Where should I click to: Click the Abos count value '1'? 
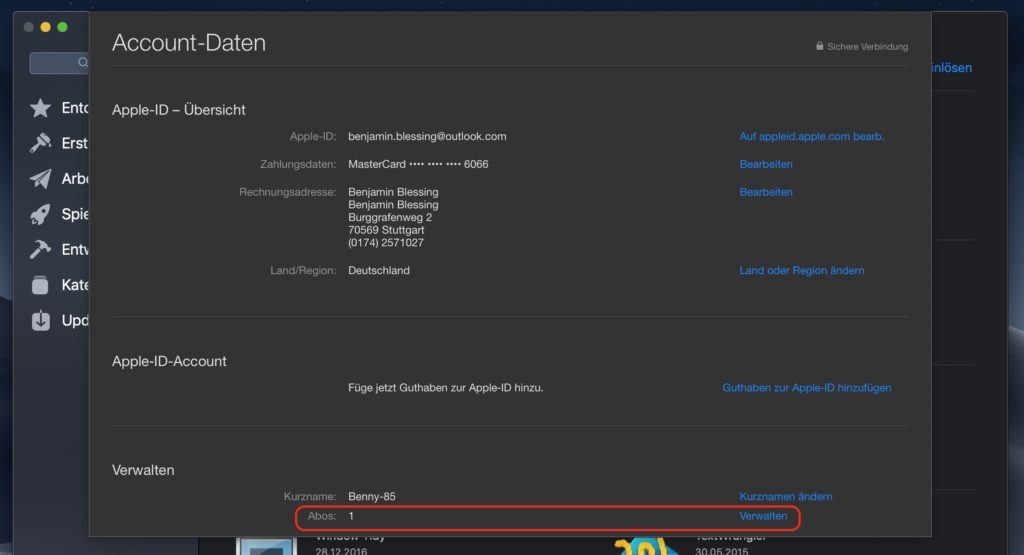[351, 516]
